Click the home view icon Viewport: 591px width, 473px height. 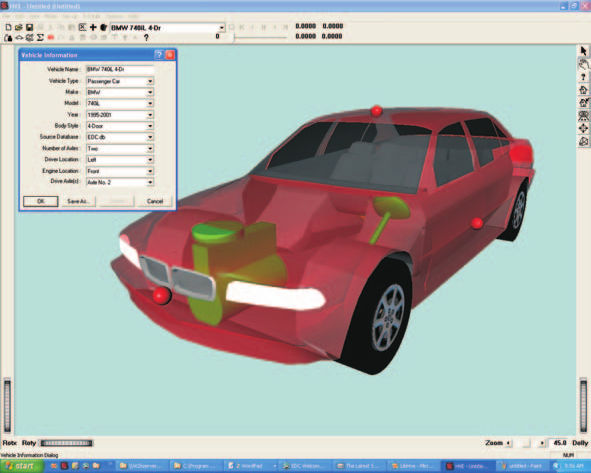[x=583, y=90]
